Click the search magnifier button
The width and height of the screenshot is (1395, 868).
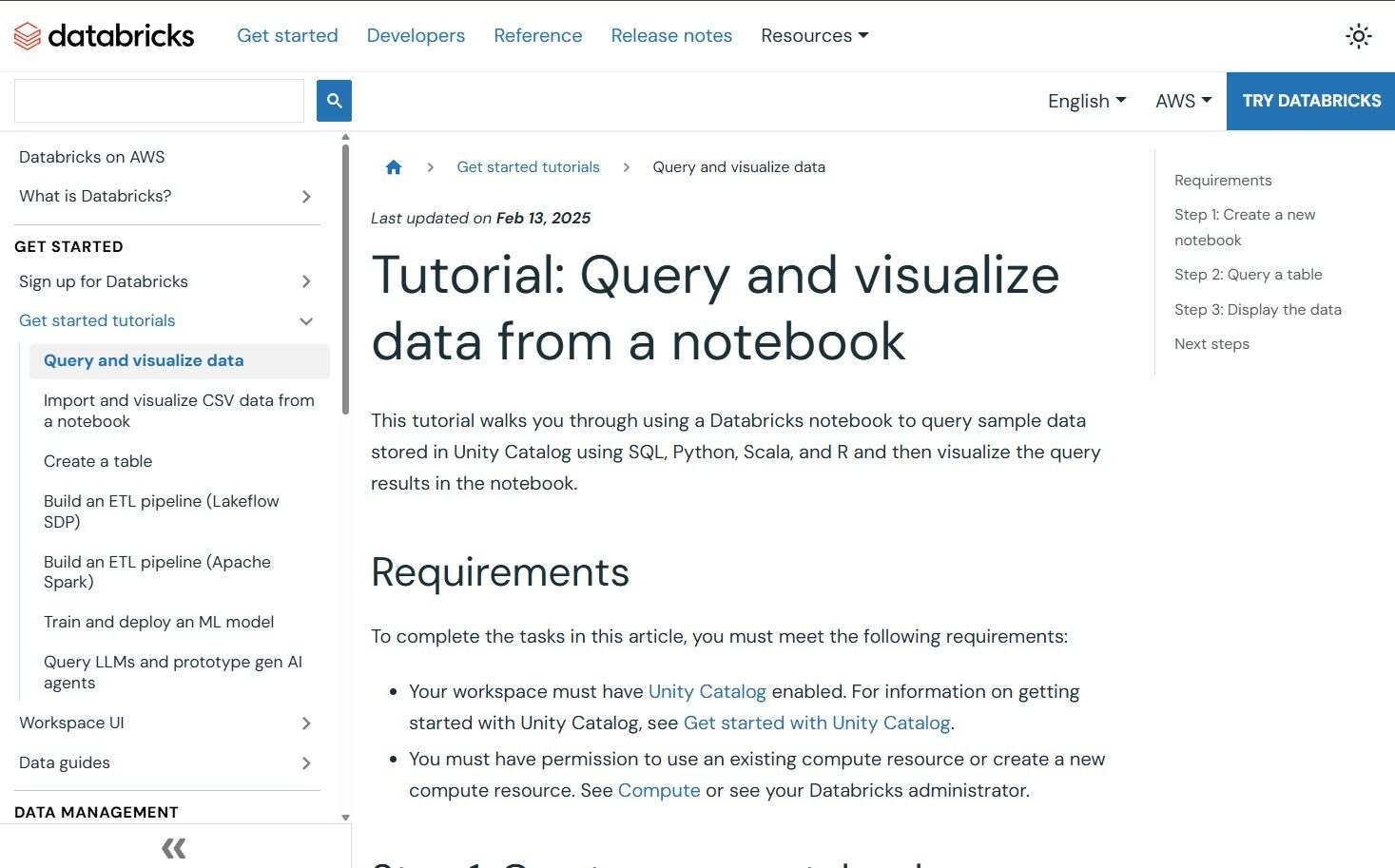334,101
